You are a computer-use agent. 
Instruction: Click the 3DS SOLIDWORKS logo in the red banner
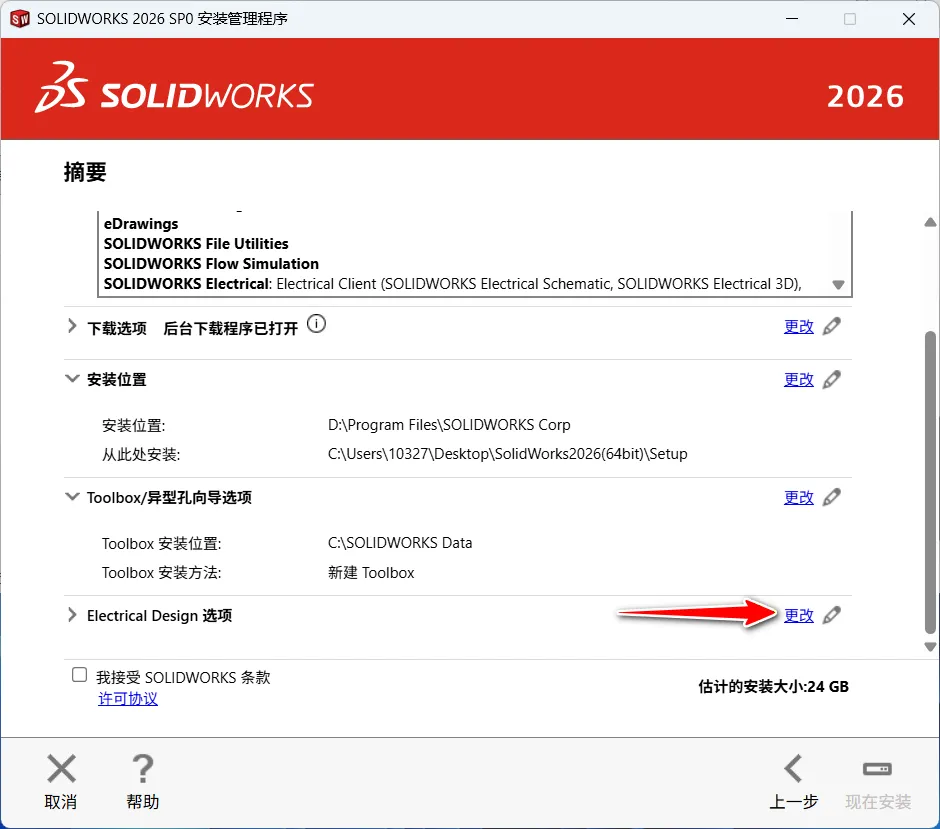[174, 88]
